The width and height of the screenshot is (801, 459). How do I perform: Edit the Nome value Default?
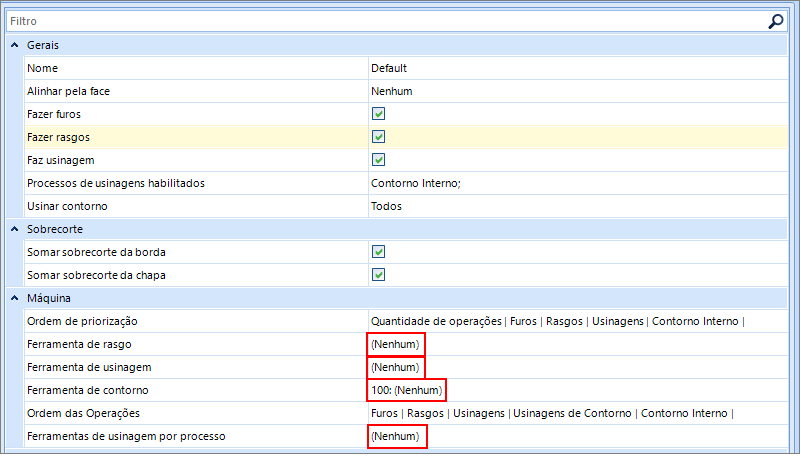389,68
